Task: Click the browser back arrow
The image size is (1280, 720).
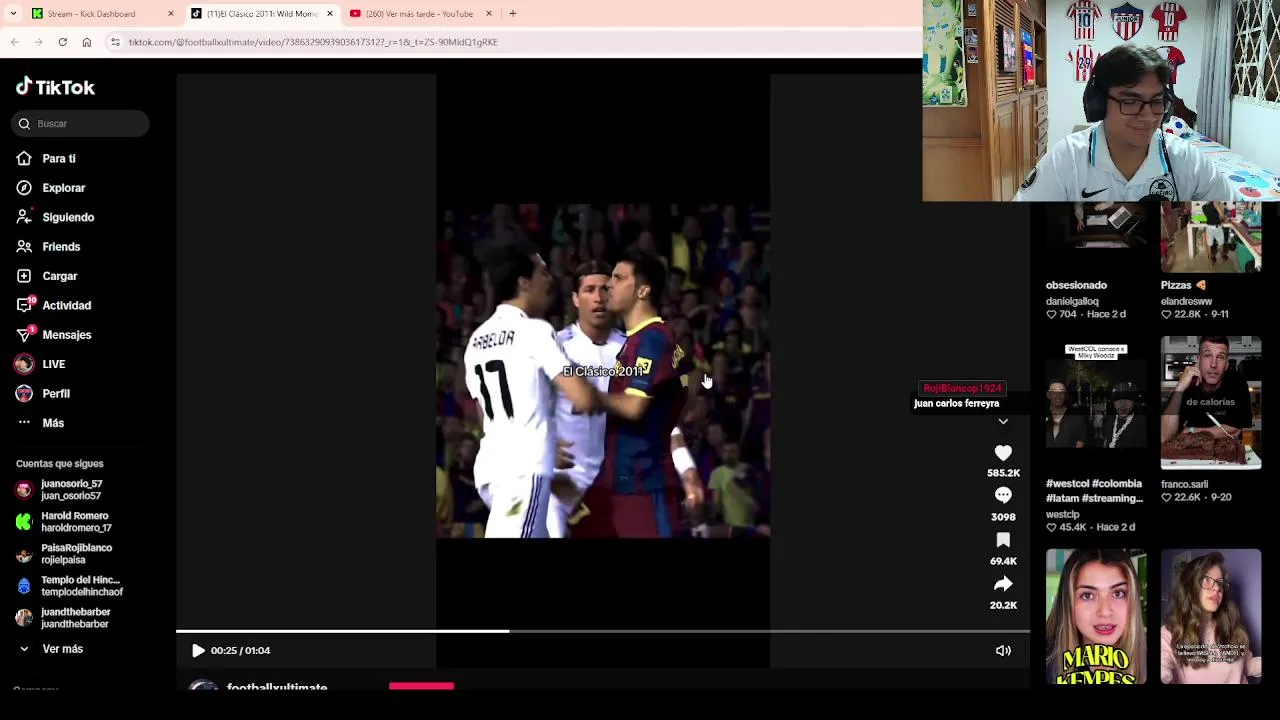Action: 14,42
